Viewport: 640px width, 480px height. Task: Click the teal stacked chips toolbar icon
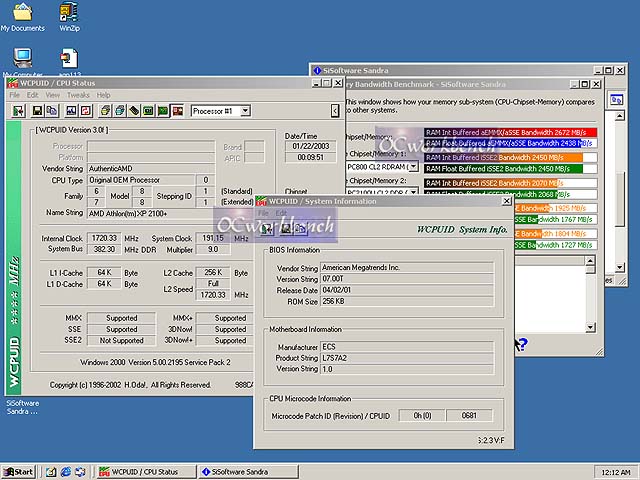[x=120, y=111]
